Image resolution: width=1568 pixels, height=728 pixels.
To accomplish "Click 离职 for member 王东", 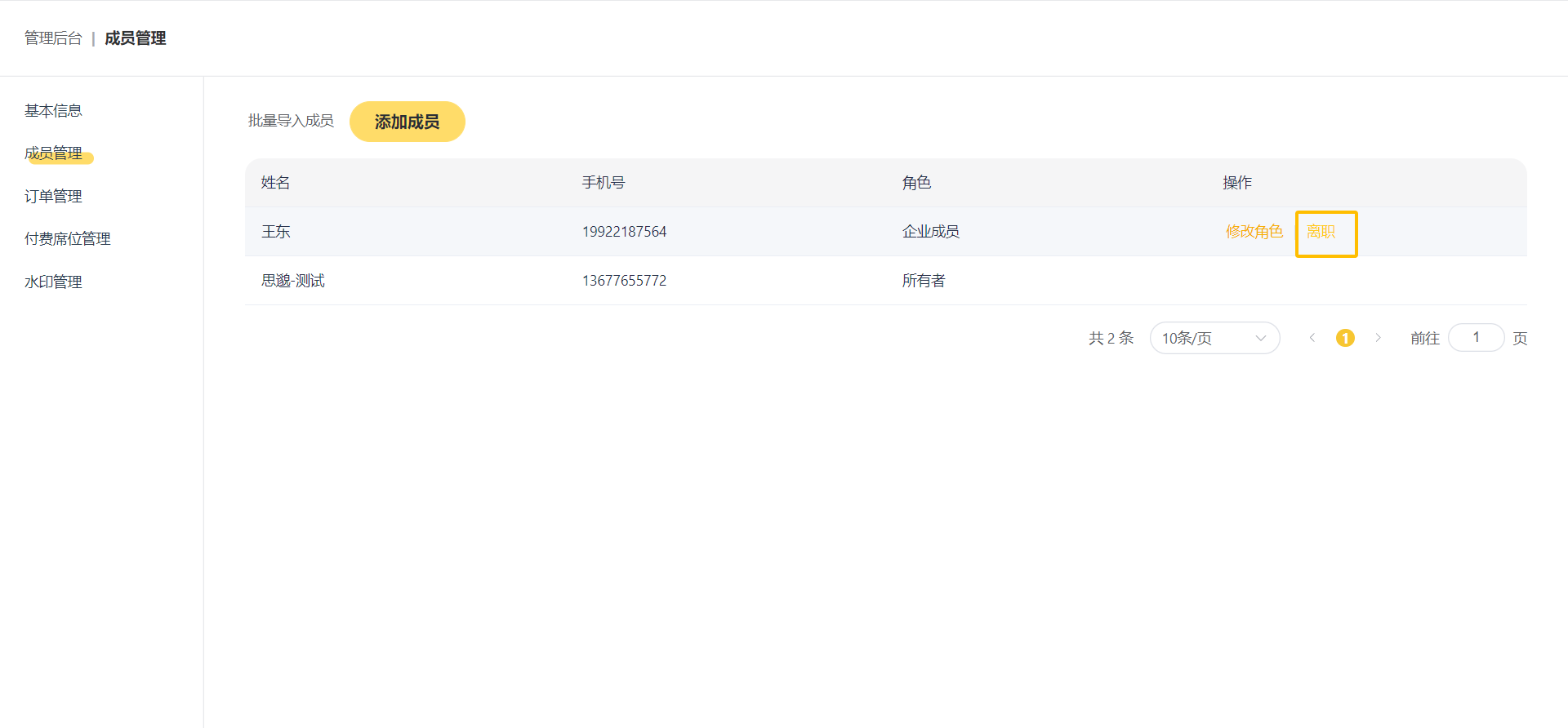I will (1321, 232).
